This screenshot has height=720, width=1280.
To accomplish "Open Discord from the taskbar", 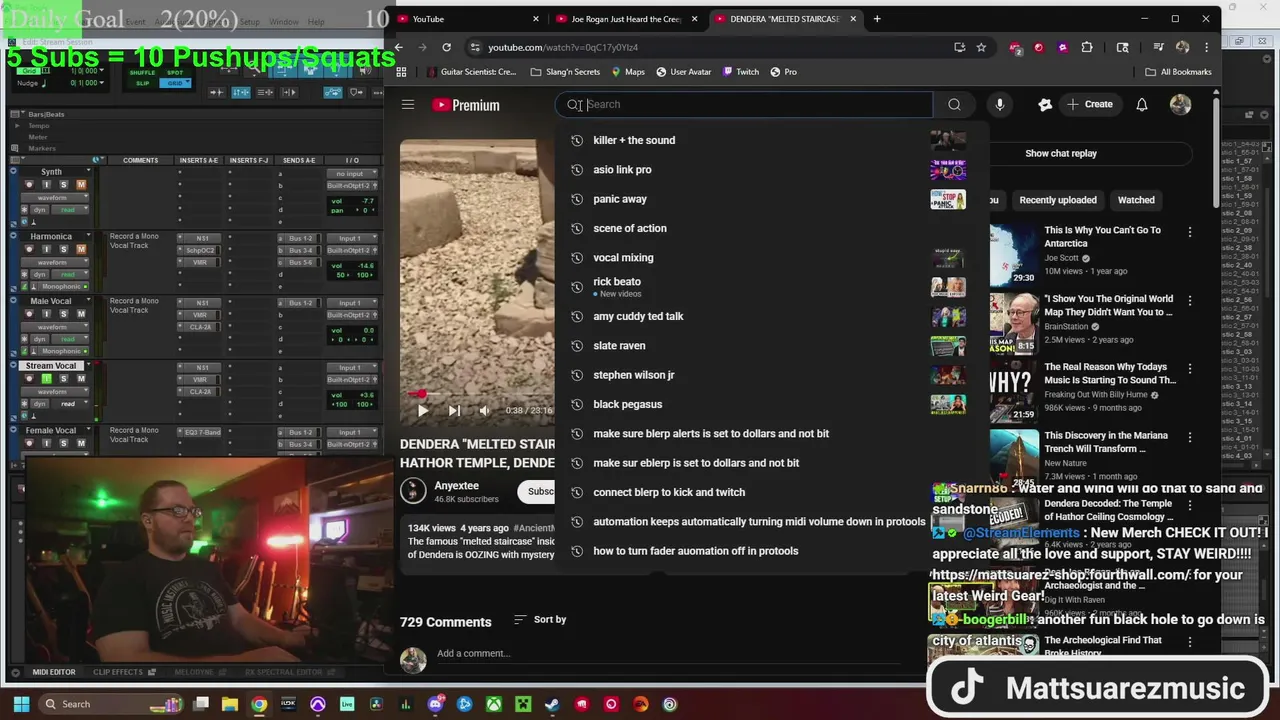I will point(435,704).
